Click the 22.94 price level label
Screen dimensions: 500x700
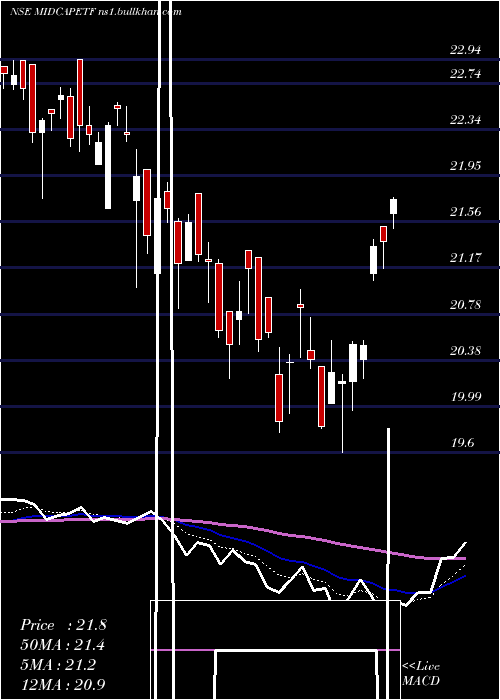(466, 50)
